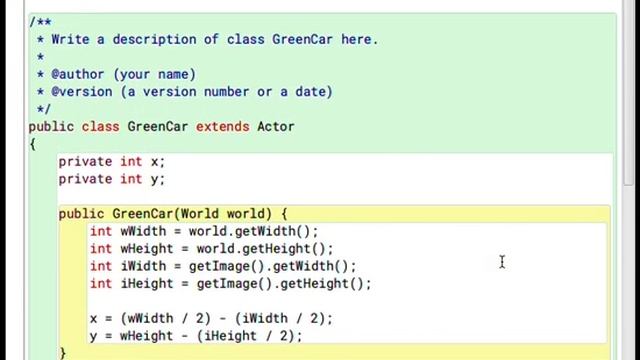This screenshot has height=360, width=640.
Task: Click the GreenCar(World world) constructor header
Action: 173,214
